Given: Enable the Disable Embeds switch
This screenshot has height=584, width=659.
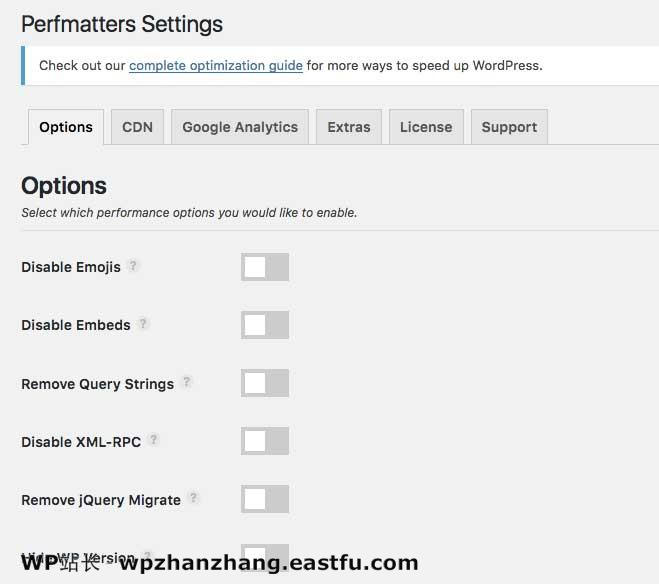Looking at the screenshot, I should pyautogui.click(x=265, y=325).
